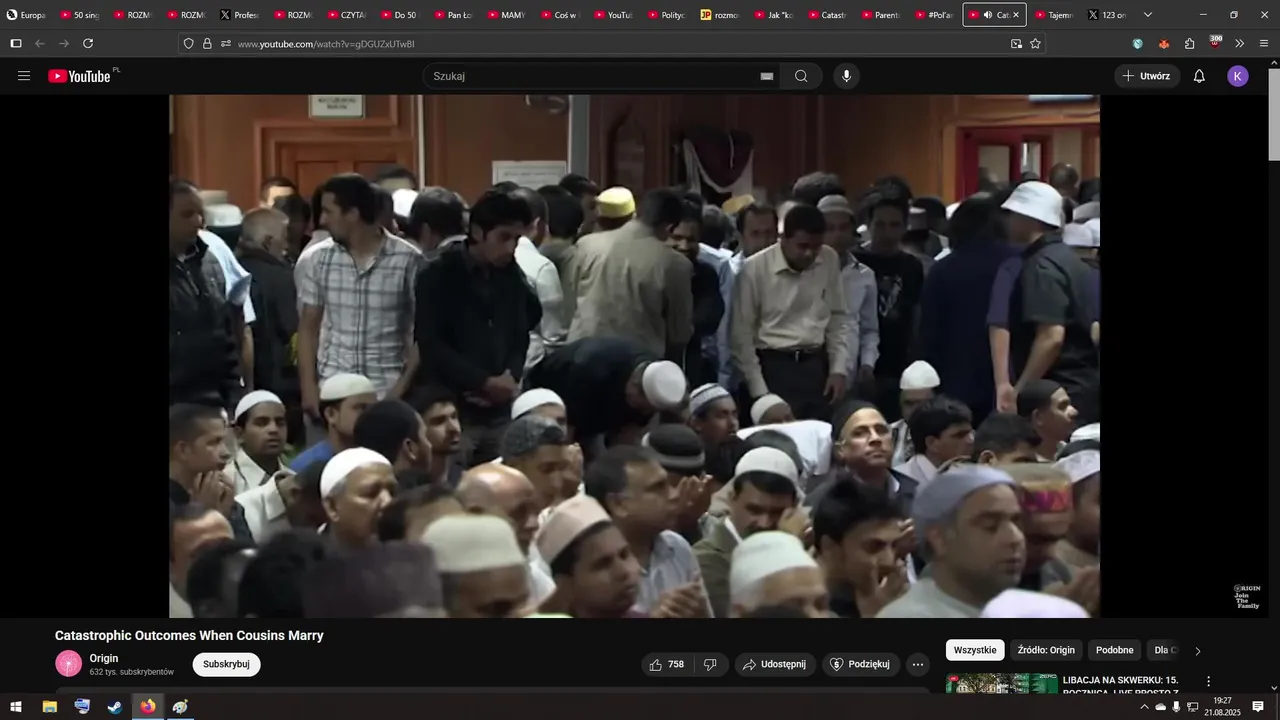Open the Firefox extensions puzzle icon
Viewport: 1280px width, 720px height.
pyautogui.click(x=1189, y=44)
